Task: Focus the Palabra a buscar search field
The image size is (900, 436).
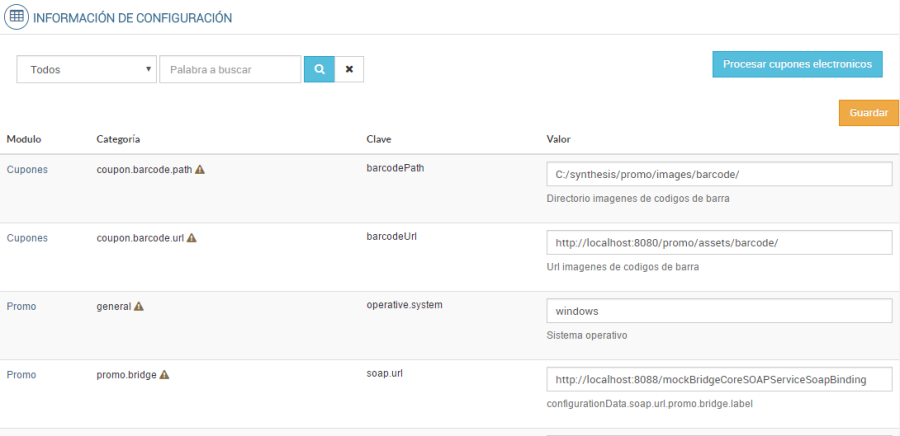Action: (230, 69)
